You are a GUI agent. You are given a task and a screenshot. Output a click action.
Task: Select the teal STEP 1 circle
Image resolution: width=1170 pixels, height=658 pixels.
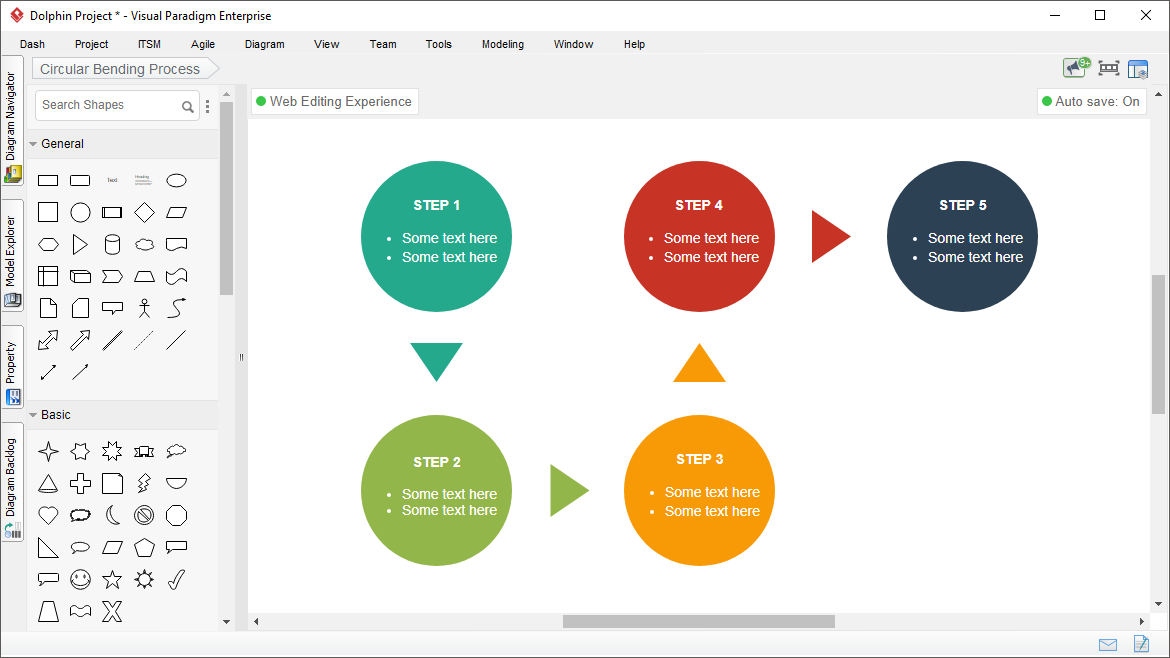437,236
